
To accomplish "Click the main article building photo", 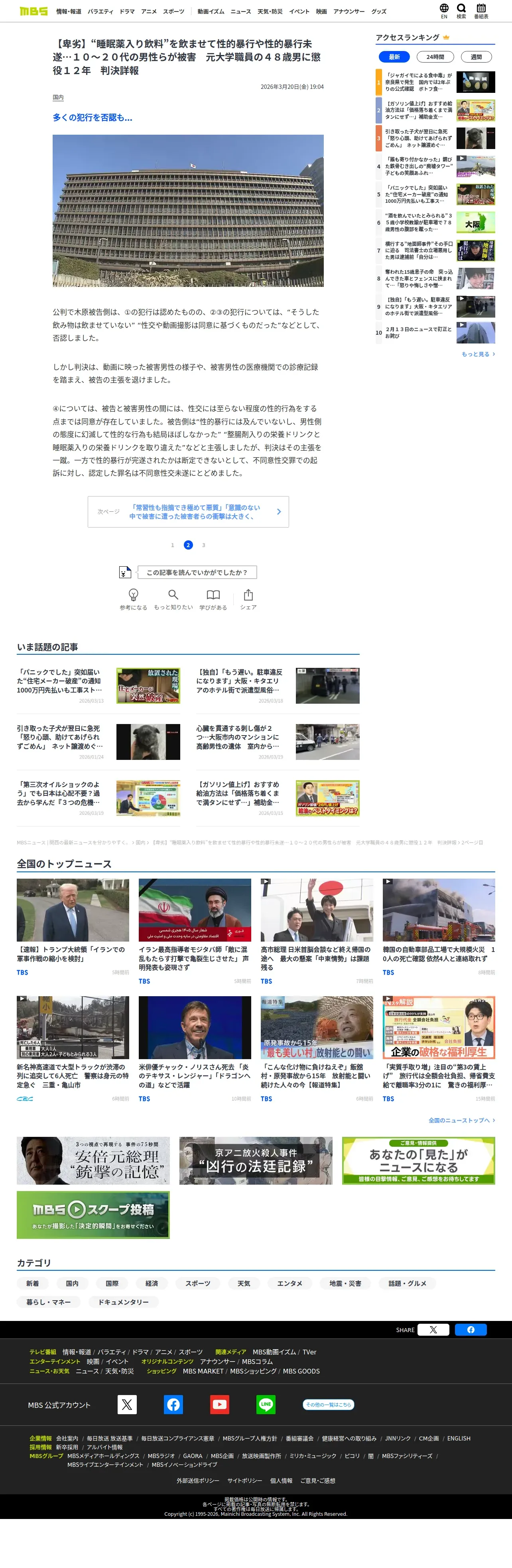I will tap(188, 211).
